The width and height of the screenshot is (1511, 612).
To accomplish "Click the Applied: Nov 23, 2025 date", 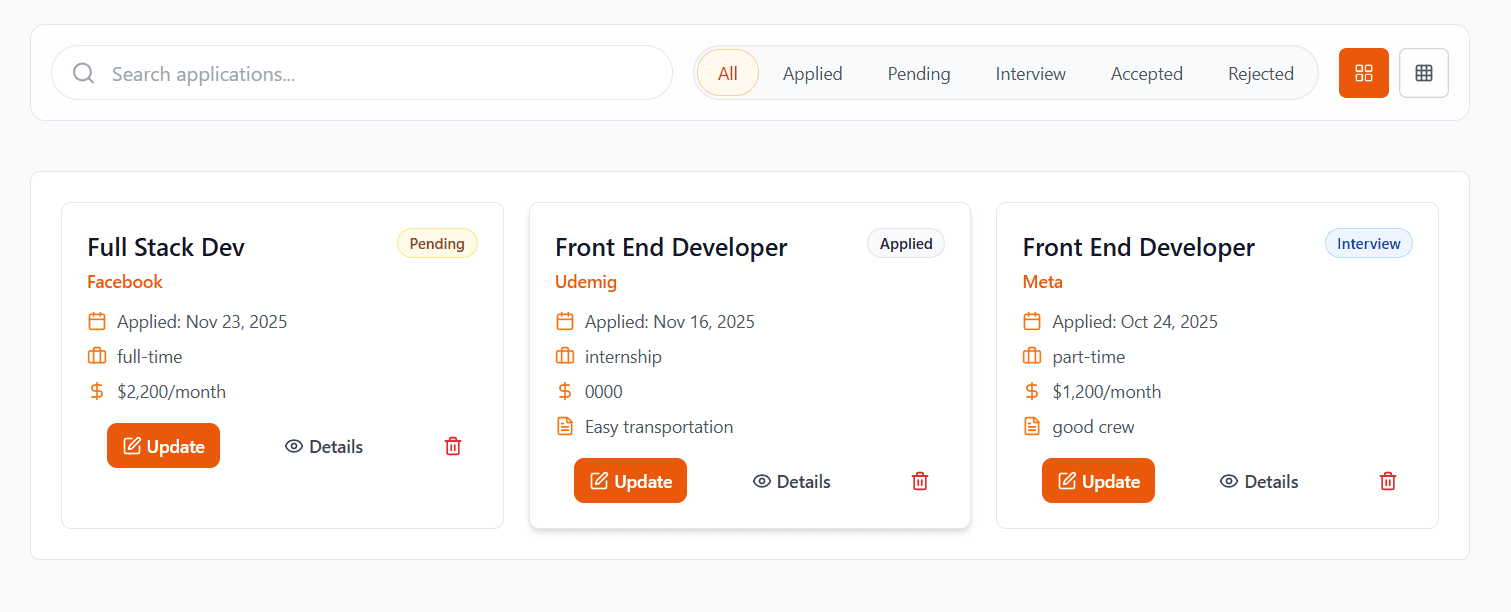I will pyautogui.click(x=202, y=322).
